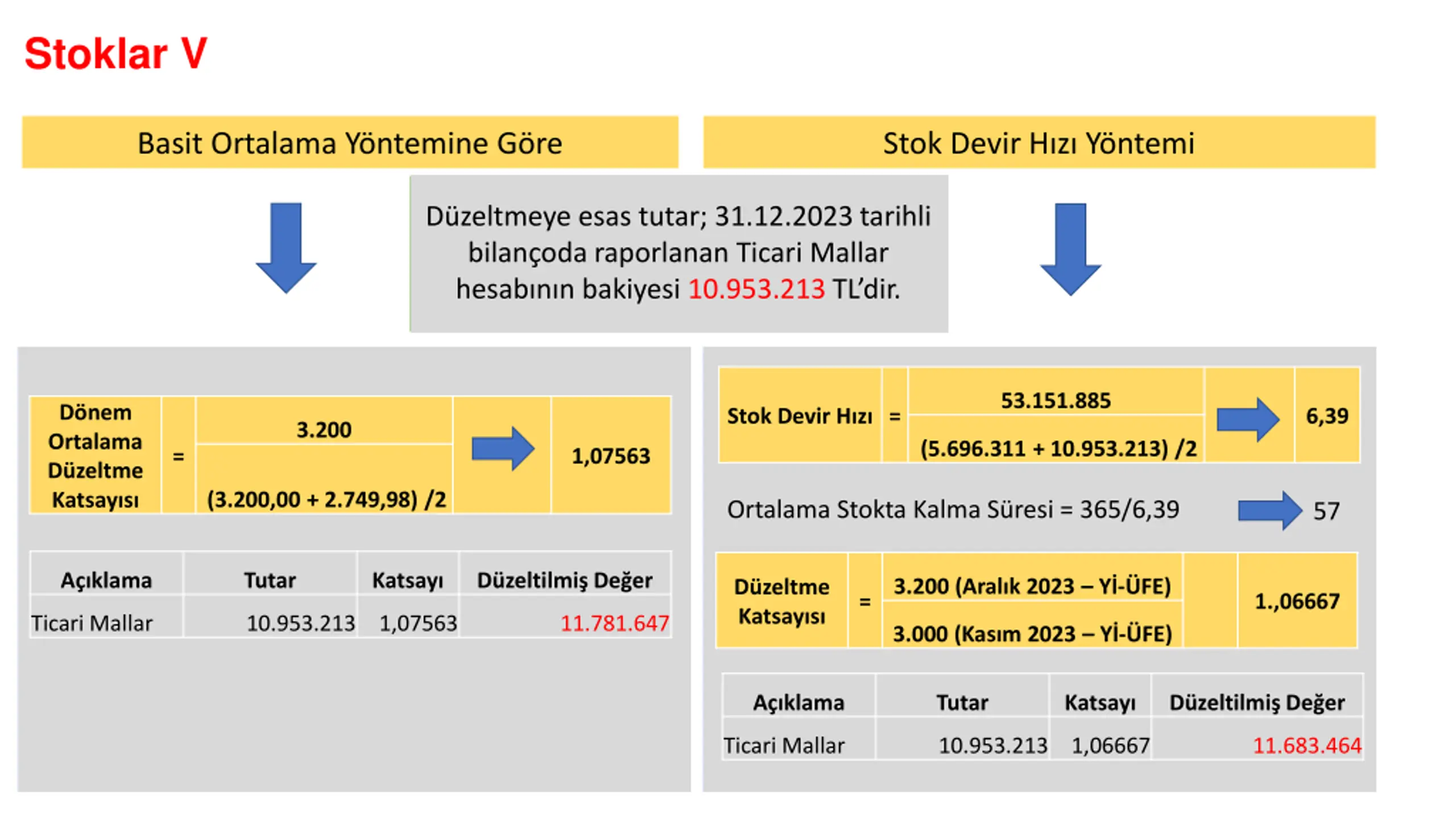
Task: Select the "Tutar" header in the right table
Action: point(962,702)
